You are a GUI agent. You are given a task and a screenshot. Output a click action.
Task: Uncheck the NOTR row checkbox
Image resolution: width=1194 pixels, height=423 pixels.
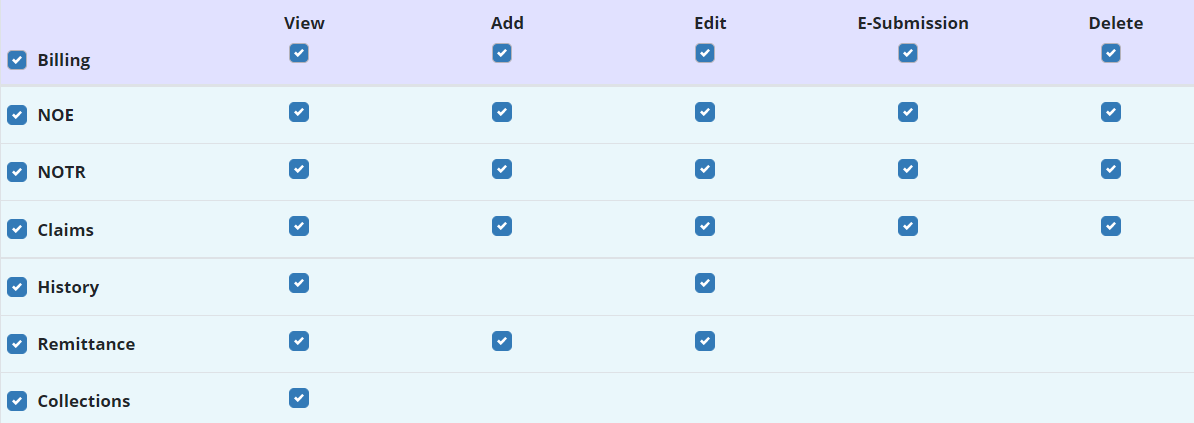tap(17, 172)
